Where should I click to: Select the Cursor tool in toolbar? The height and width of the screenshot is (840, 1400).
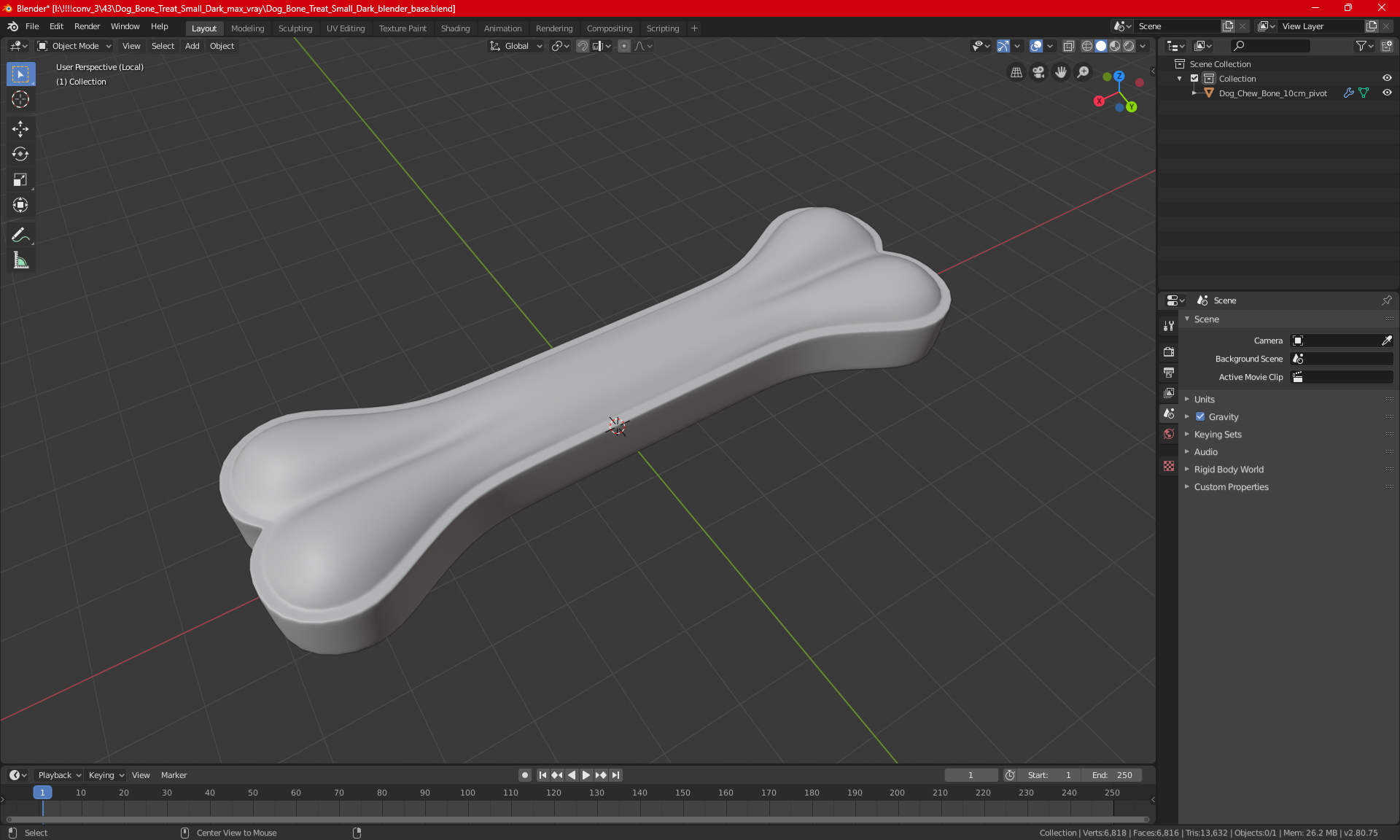[20, 100]
